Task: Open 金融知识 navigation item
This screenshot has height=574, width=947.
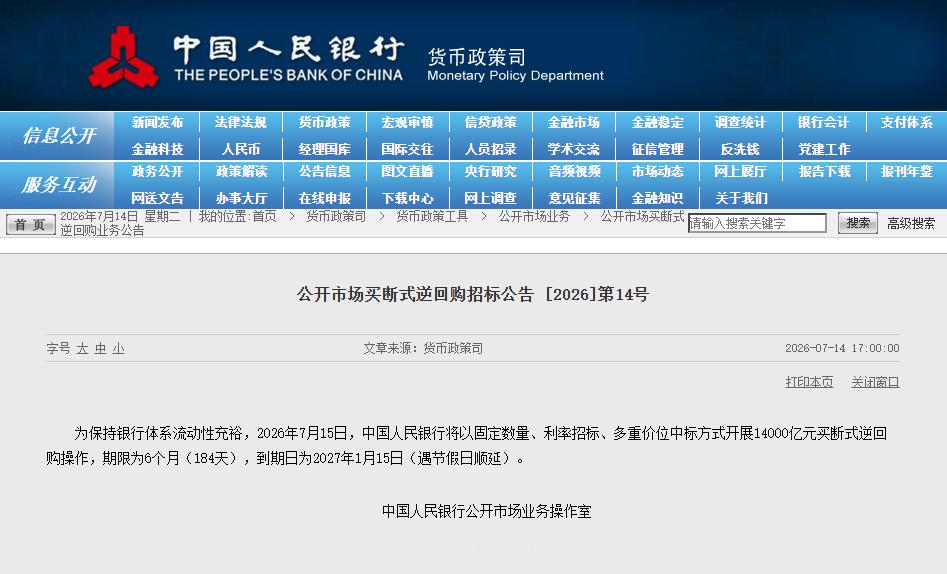Action: [x=657, y=198]
